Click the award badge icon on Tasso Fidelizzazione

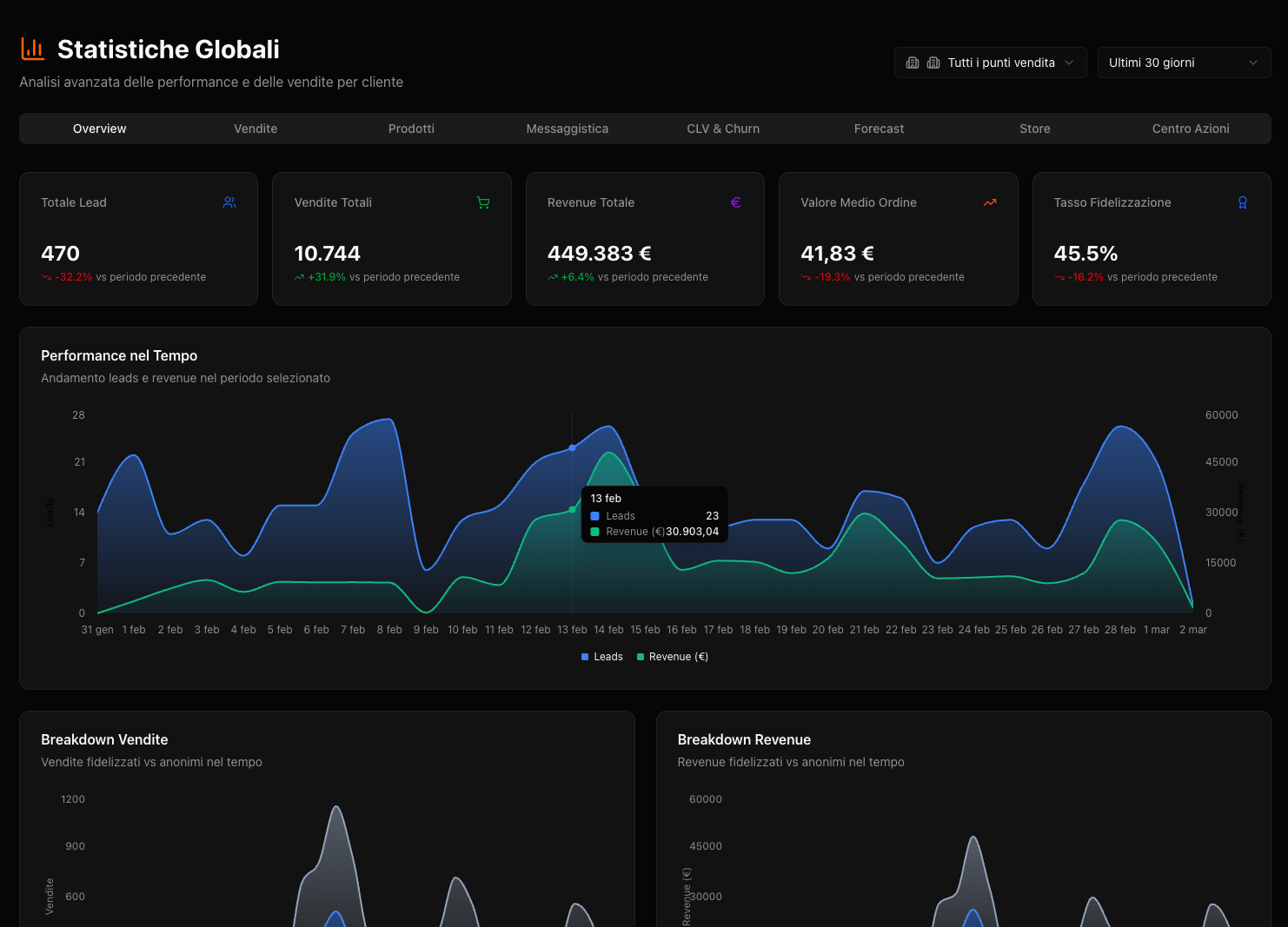tap(1242, 202)
